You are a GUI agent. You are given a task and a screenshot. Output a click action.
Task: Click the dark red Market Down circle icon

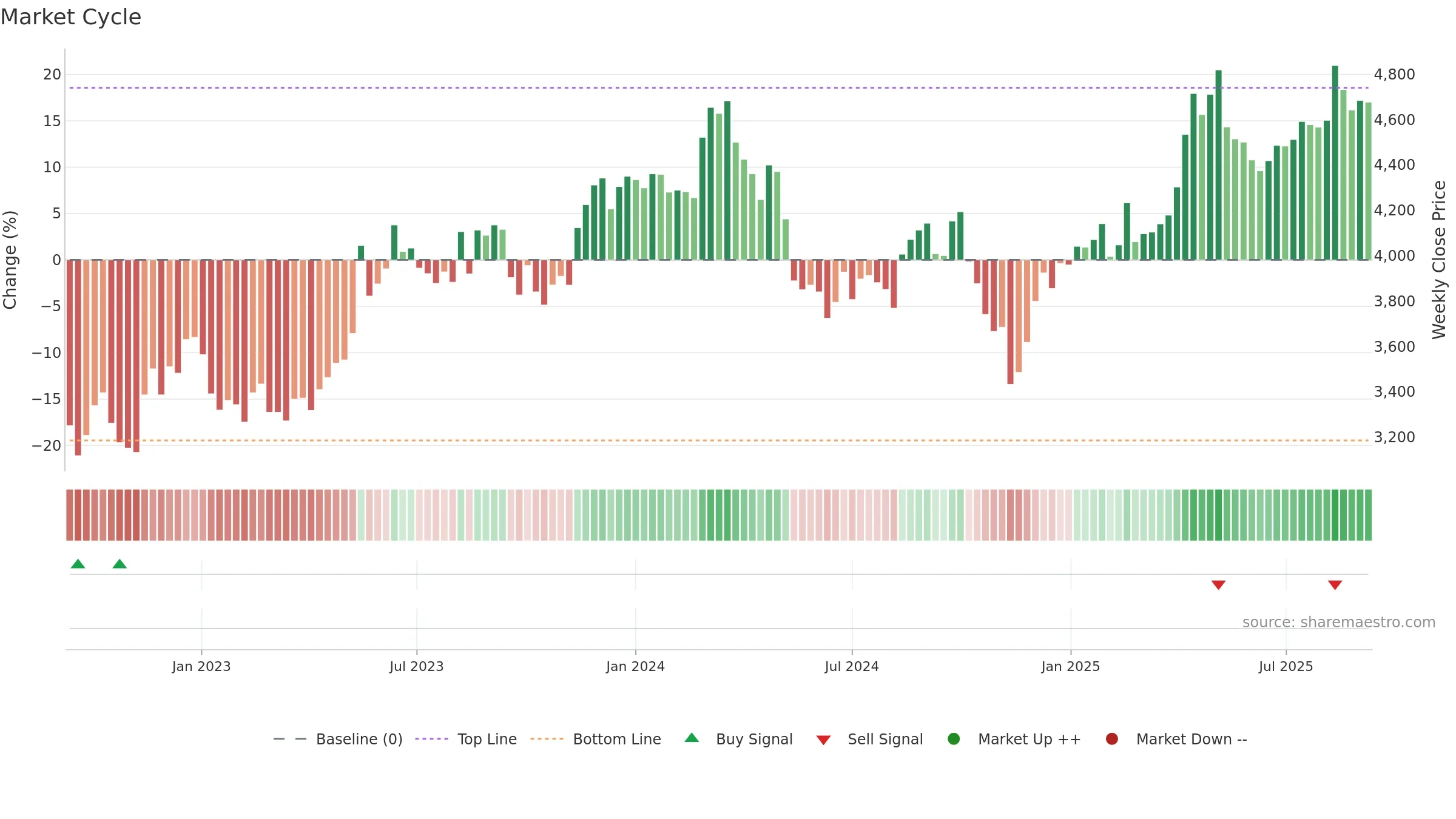[1112, 739]
